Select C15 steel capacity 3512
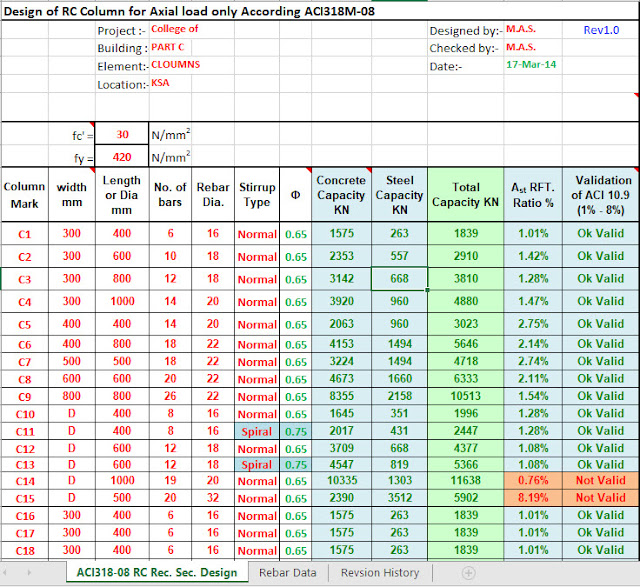 400,498
